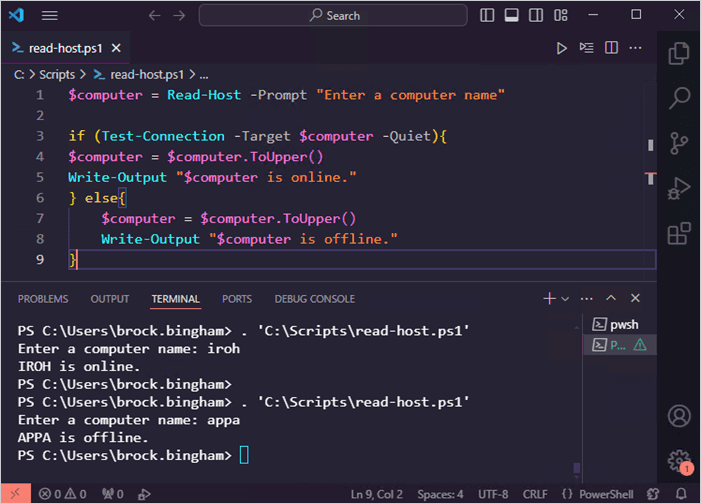Screen dimensions: 701x504
Task: Close the read-host.ps1 tab
Action: (x=116, y=48)
